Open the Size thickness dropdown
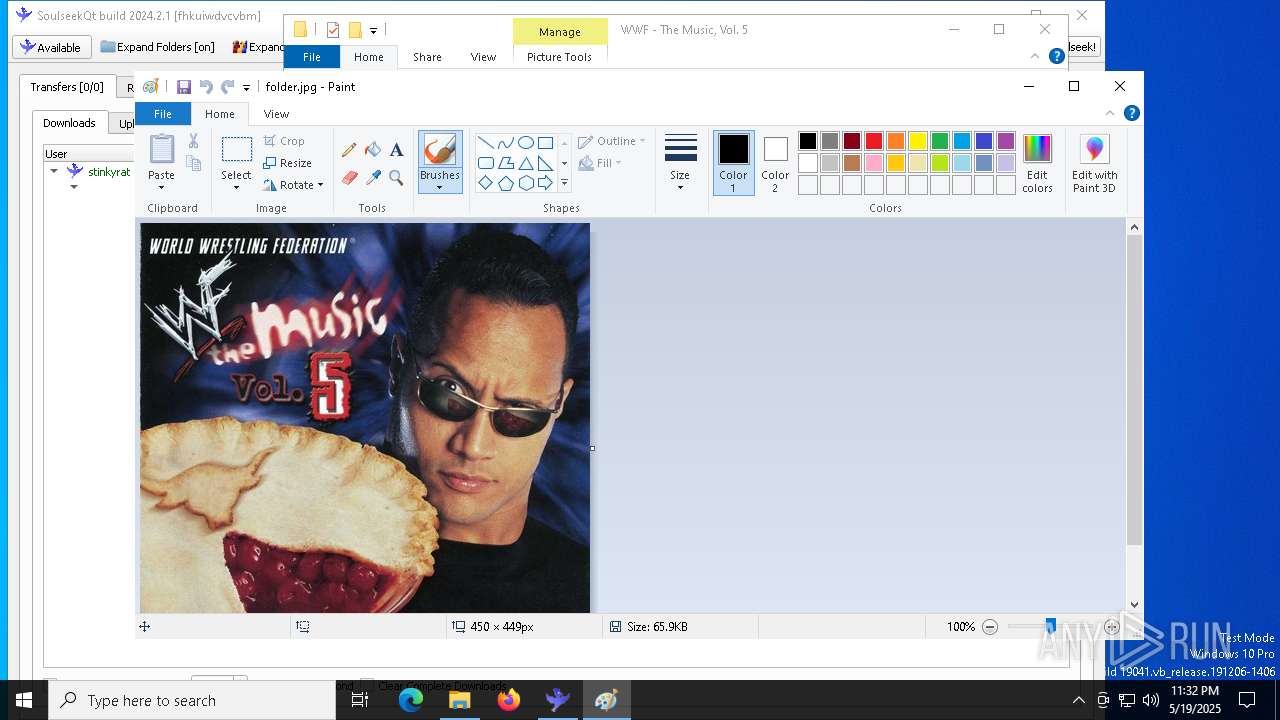This screenshot has width=1280, height=720. pos(680,188)
